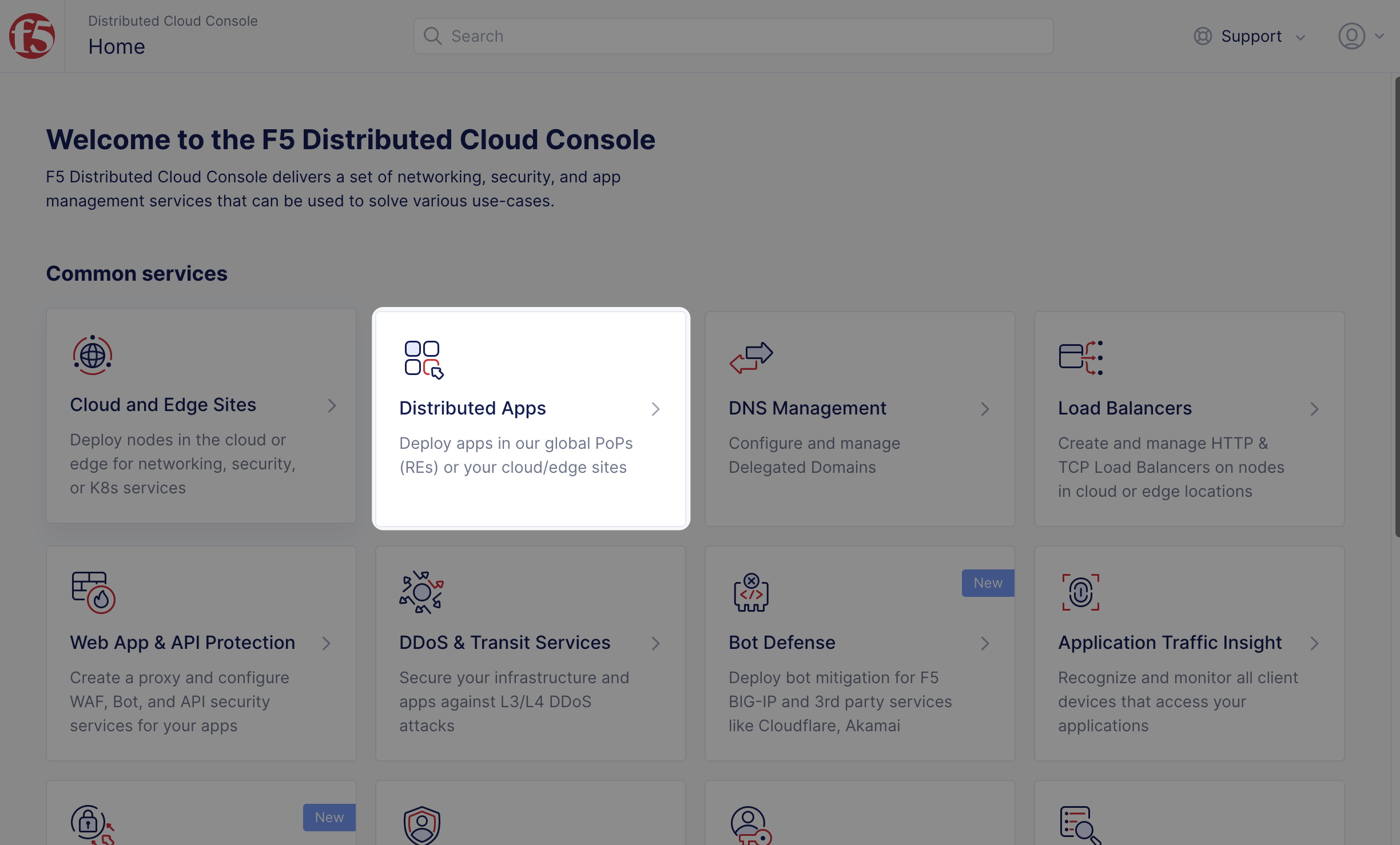Screen dimensions: 1400x845
Task: Click the DNS Management arrows icon
Action: pos(751,358)
